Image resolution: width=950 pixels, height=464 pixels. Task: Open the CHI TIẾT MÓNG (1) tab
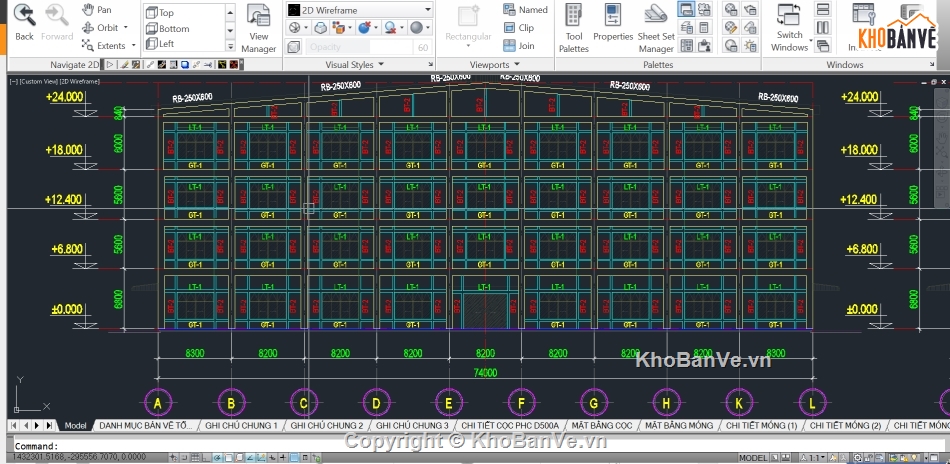(x=762, y=426)
